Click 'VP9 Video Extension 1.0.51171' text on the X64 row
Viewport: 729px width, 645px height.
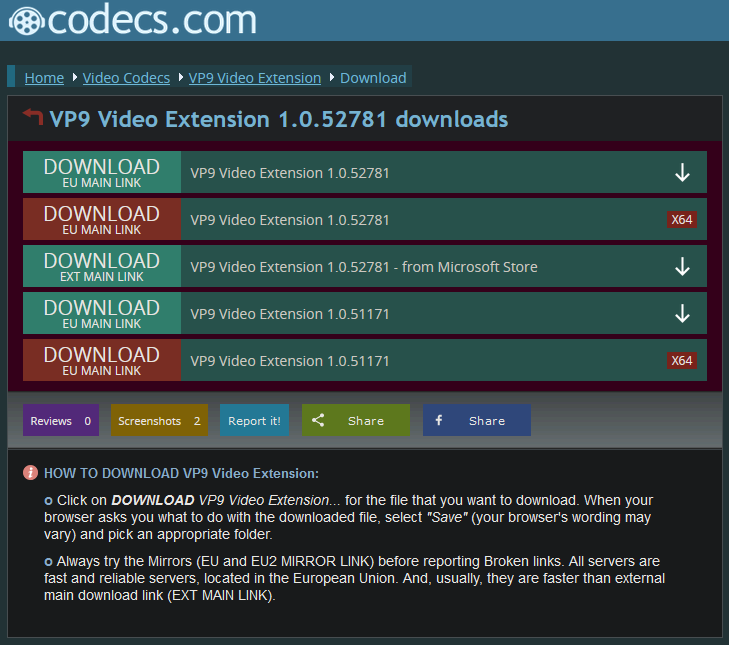point(290,361)
